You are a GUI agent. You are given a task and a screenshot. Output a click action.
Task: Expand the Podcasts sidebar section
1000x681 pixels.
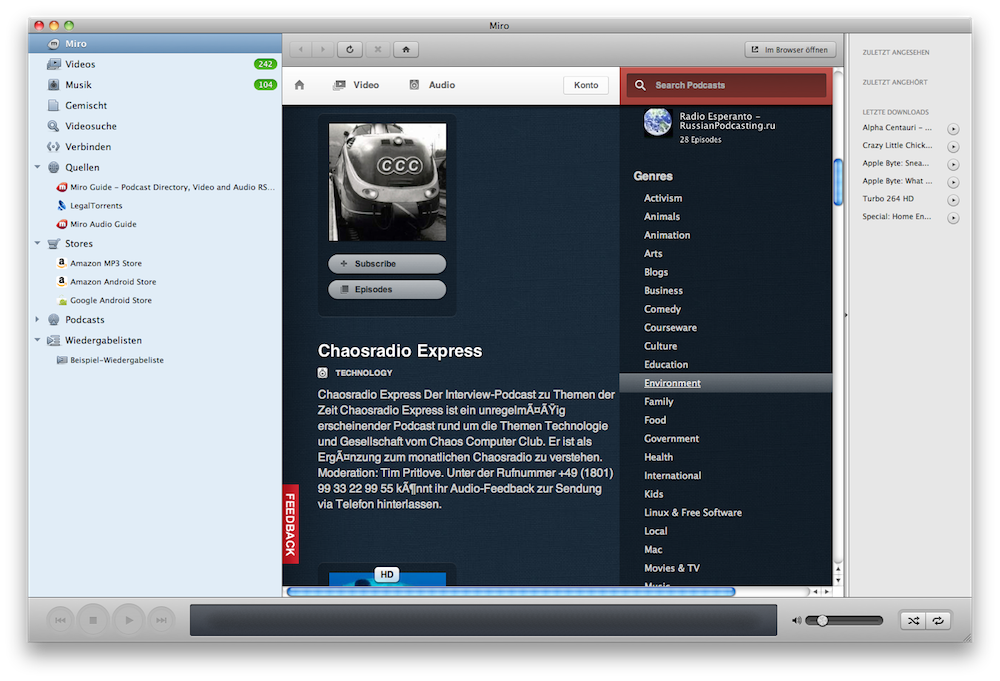pos(38,320)
